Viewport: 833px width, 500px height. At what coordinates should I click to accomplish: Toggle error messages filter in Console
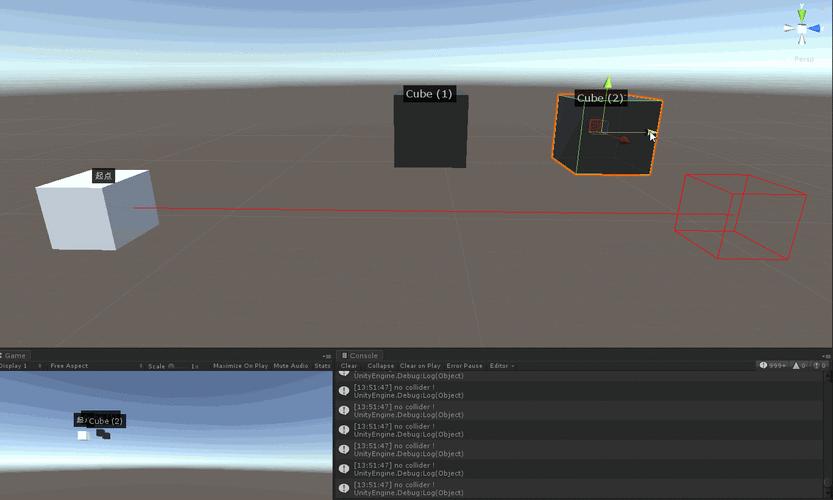click(820, 366)
